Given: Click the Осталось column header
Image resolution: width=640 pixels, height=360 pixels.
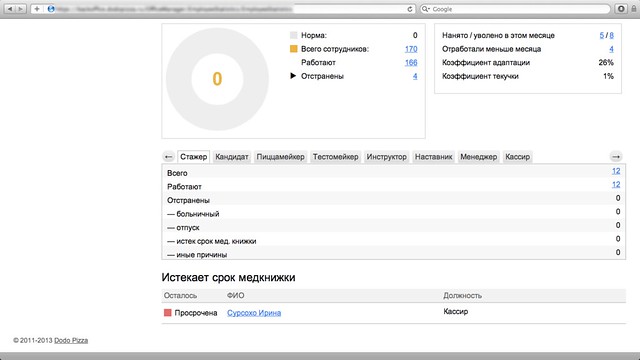Looking at the screenshot, I should pos(180,296).
